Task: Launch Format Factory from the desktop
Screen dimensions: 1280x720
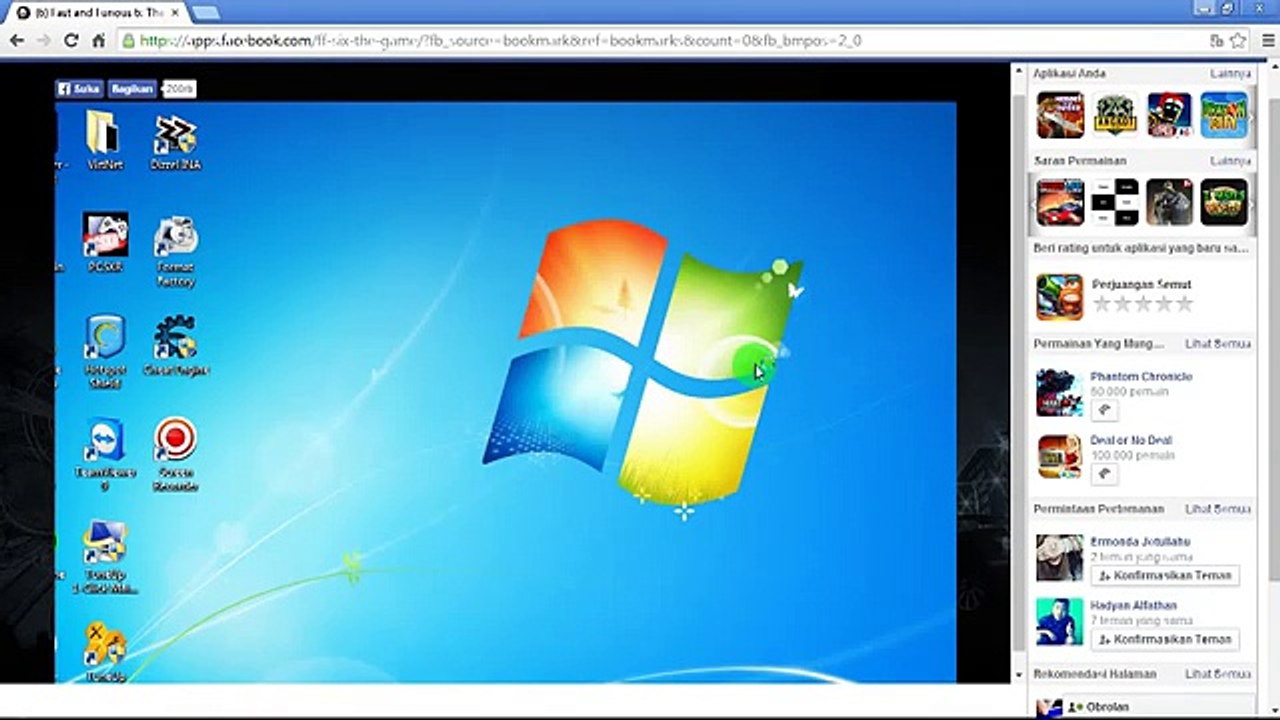Action: (x=176, y=251)
